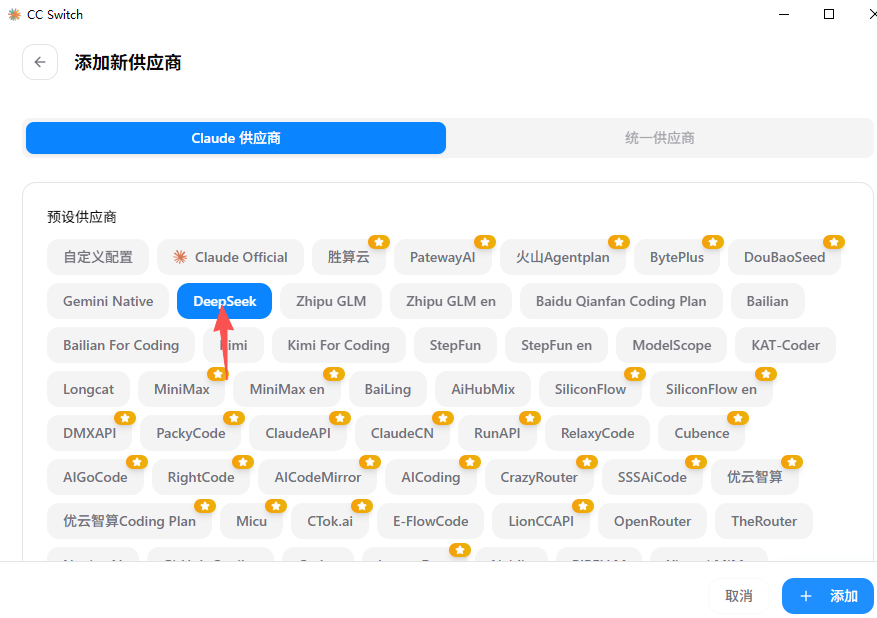Choose 胜算云 provider preset

click(348, 257)
